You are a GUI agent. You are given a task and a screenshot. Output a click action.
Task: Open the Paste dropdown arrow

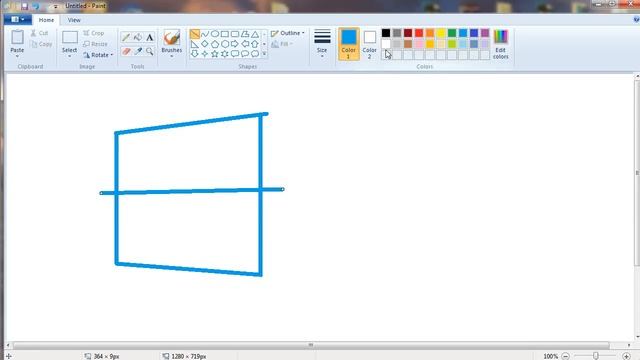[x=17, y=56]
